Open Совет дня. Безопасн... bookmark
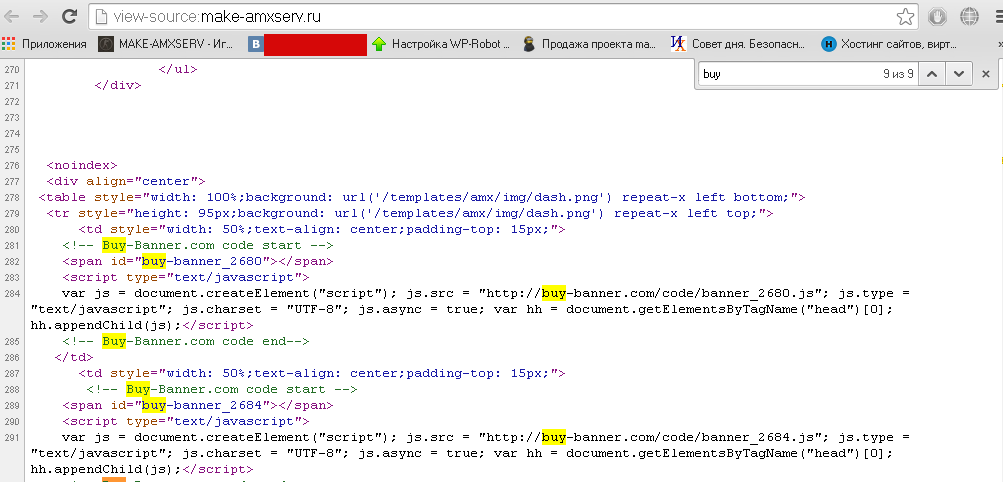The height and width of the screenshot is (482, 1003). point(738,44)
